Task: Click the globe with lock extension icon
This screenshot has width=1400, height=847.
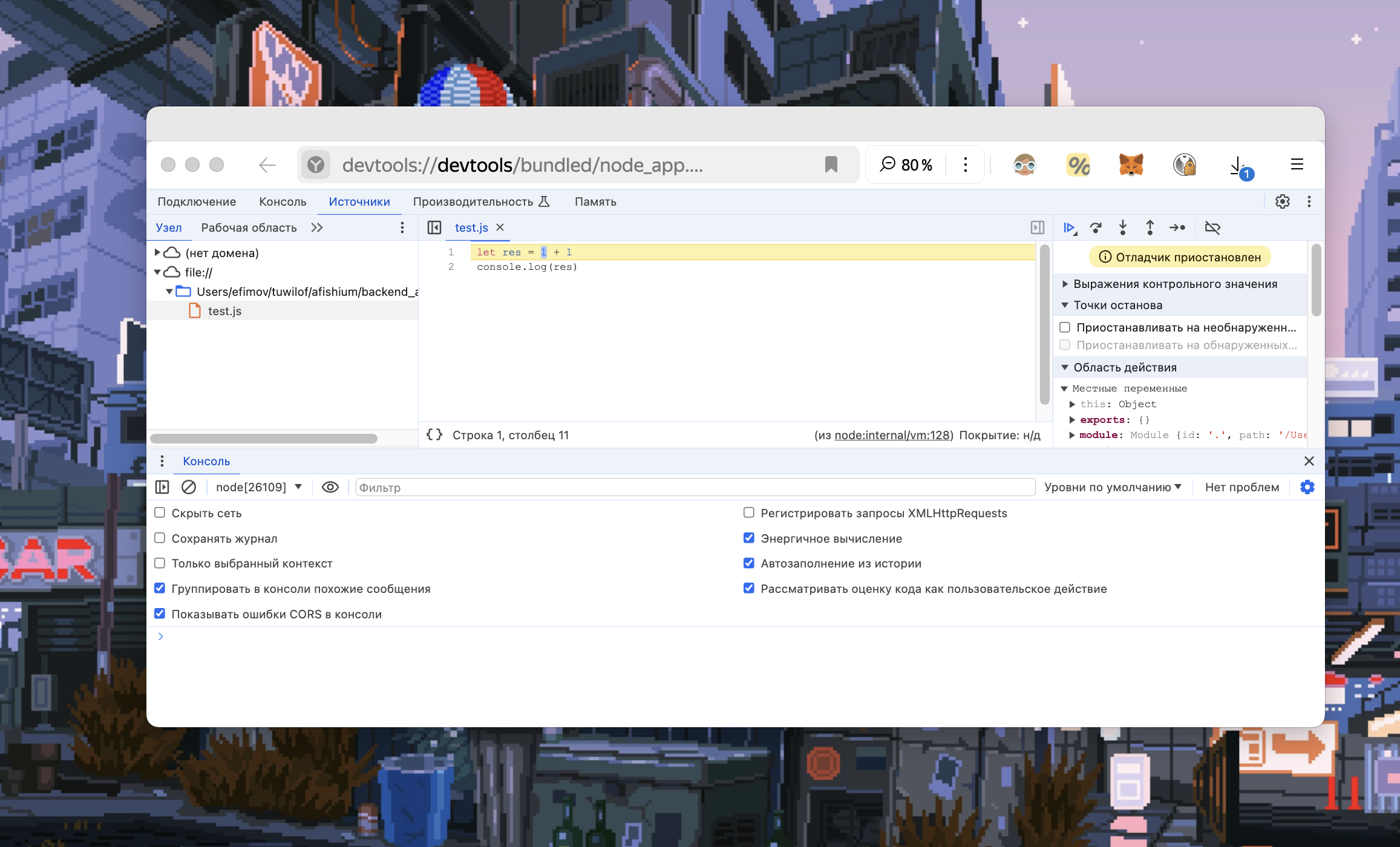Action: coord(1185,165)
